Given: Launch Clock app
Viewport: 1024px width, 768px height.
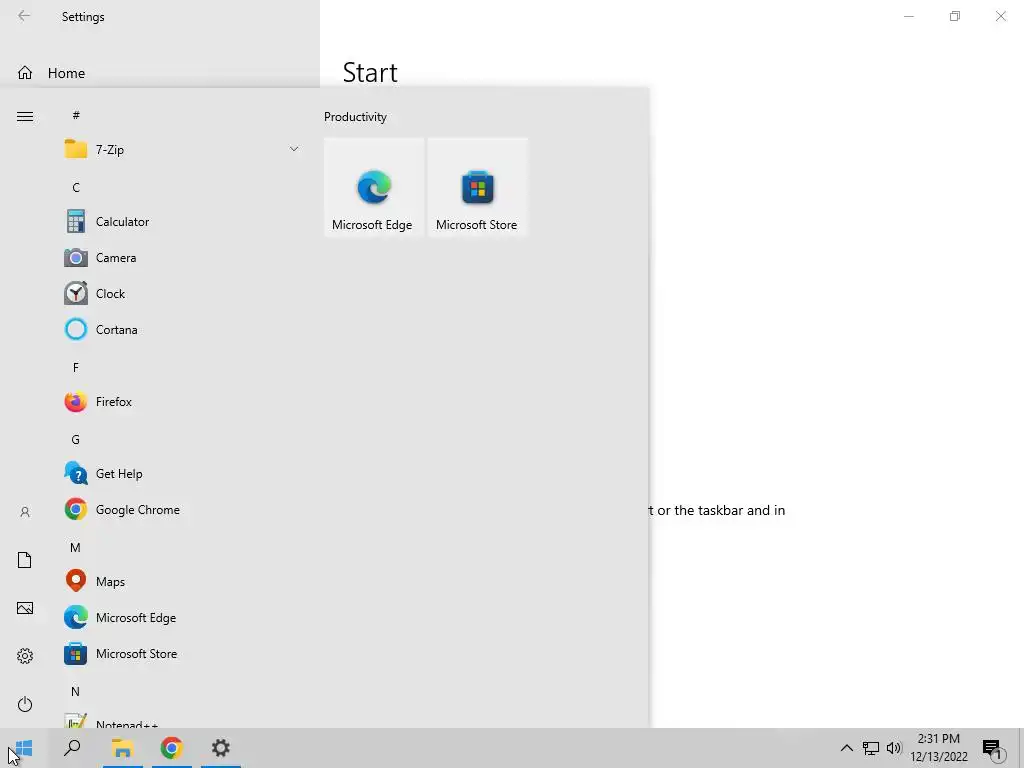Looking at the screenshot, I should point(183,294).
